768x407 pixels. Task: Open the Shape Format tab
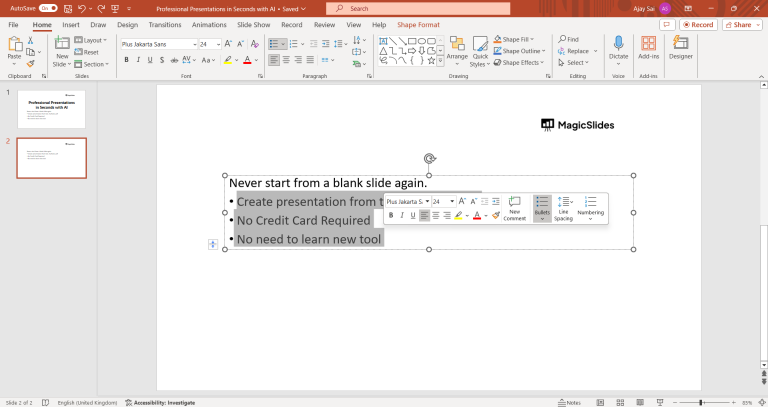point(418,24)
